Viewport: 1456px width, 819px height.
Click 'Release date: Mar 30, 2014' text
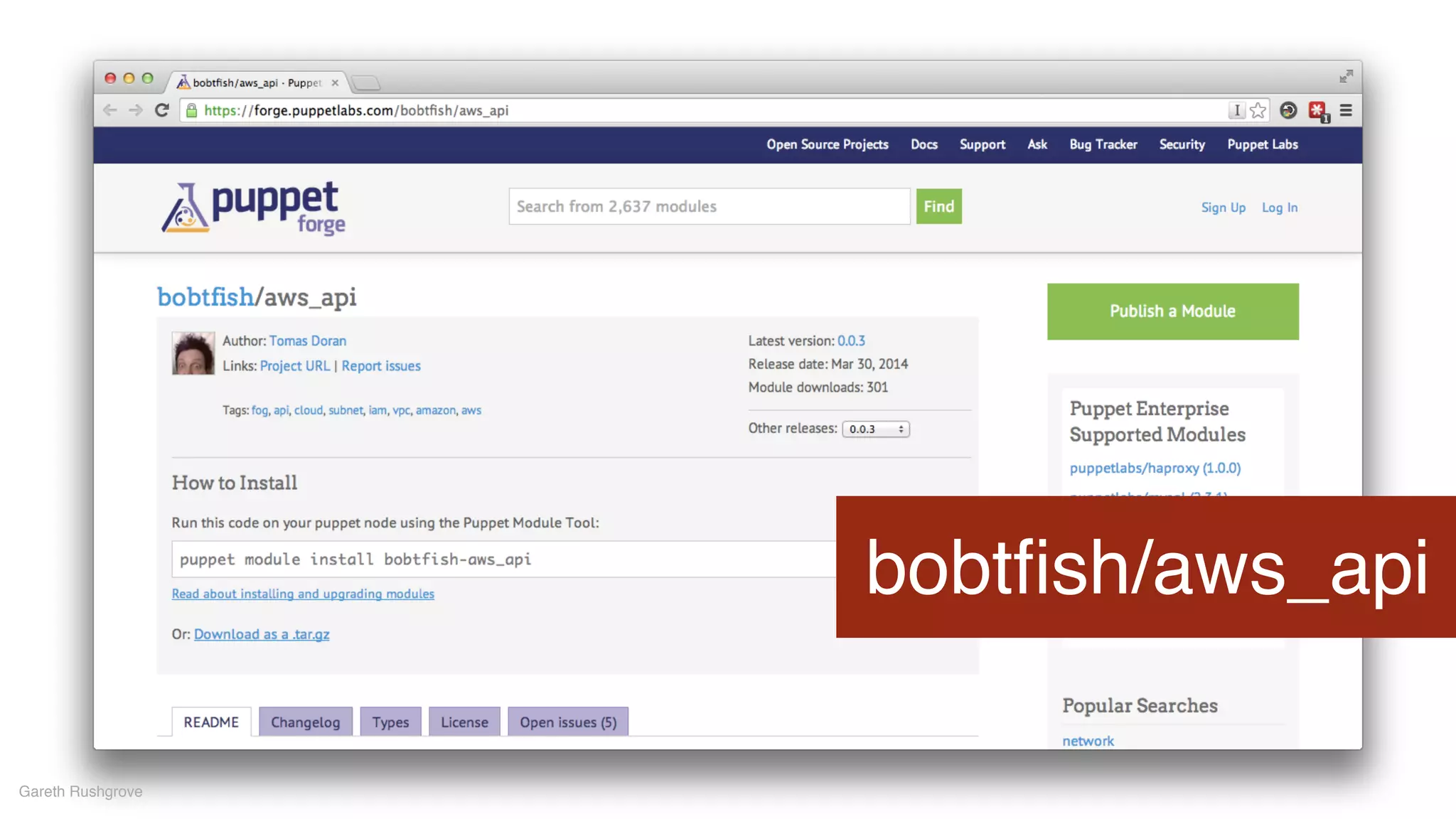(828, 363)
